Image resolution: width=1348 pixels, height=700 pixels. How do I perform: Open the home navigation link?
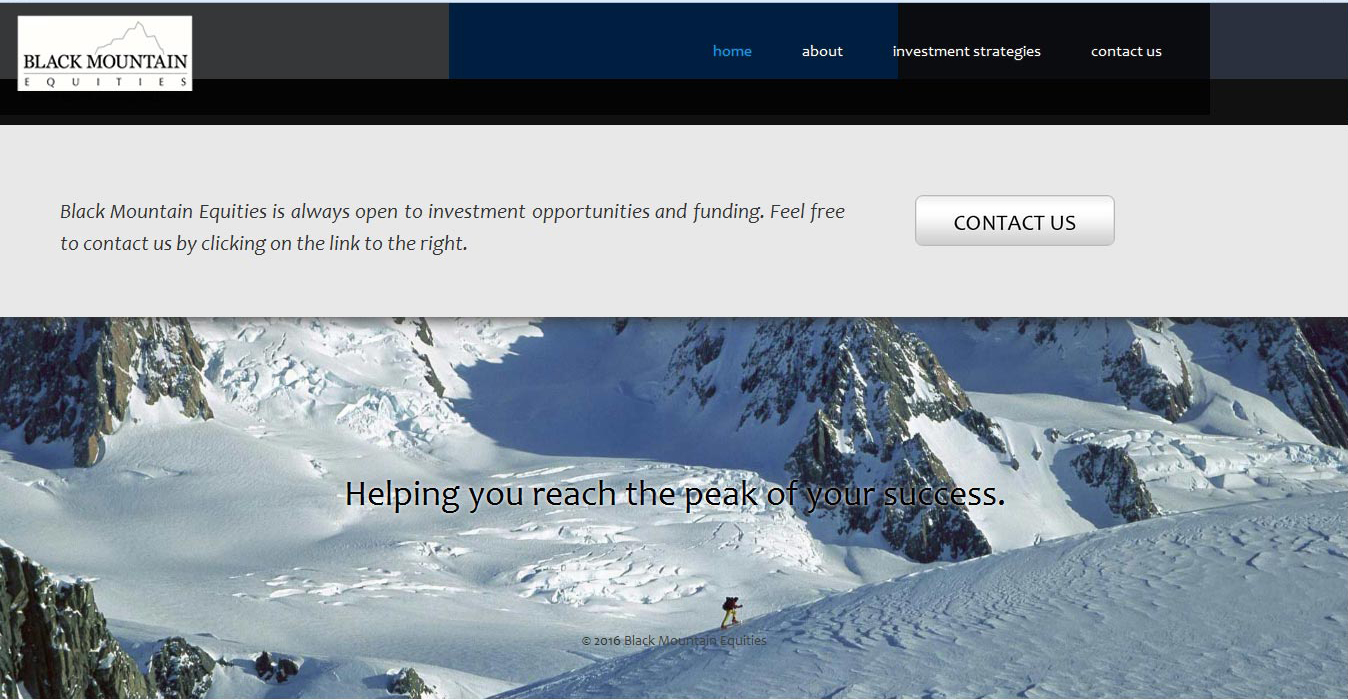coord(732,51)
